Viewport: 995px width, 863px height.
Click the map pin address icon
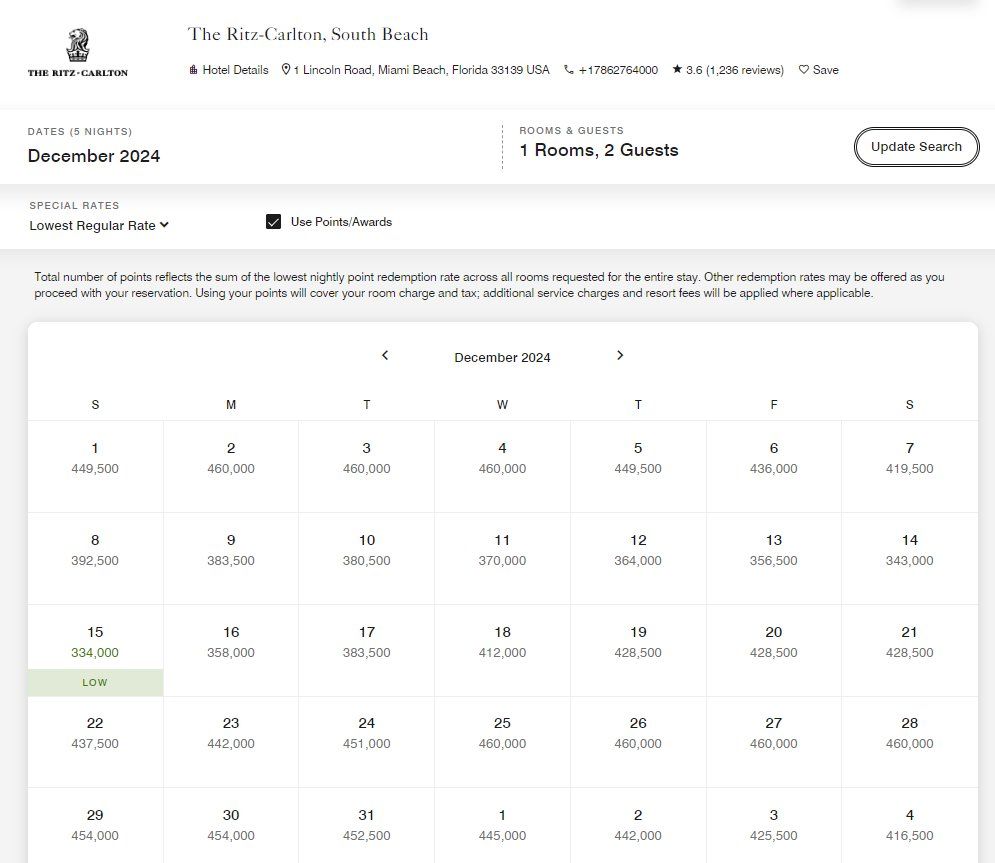coord(286,69)
